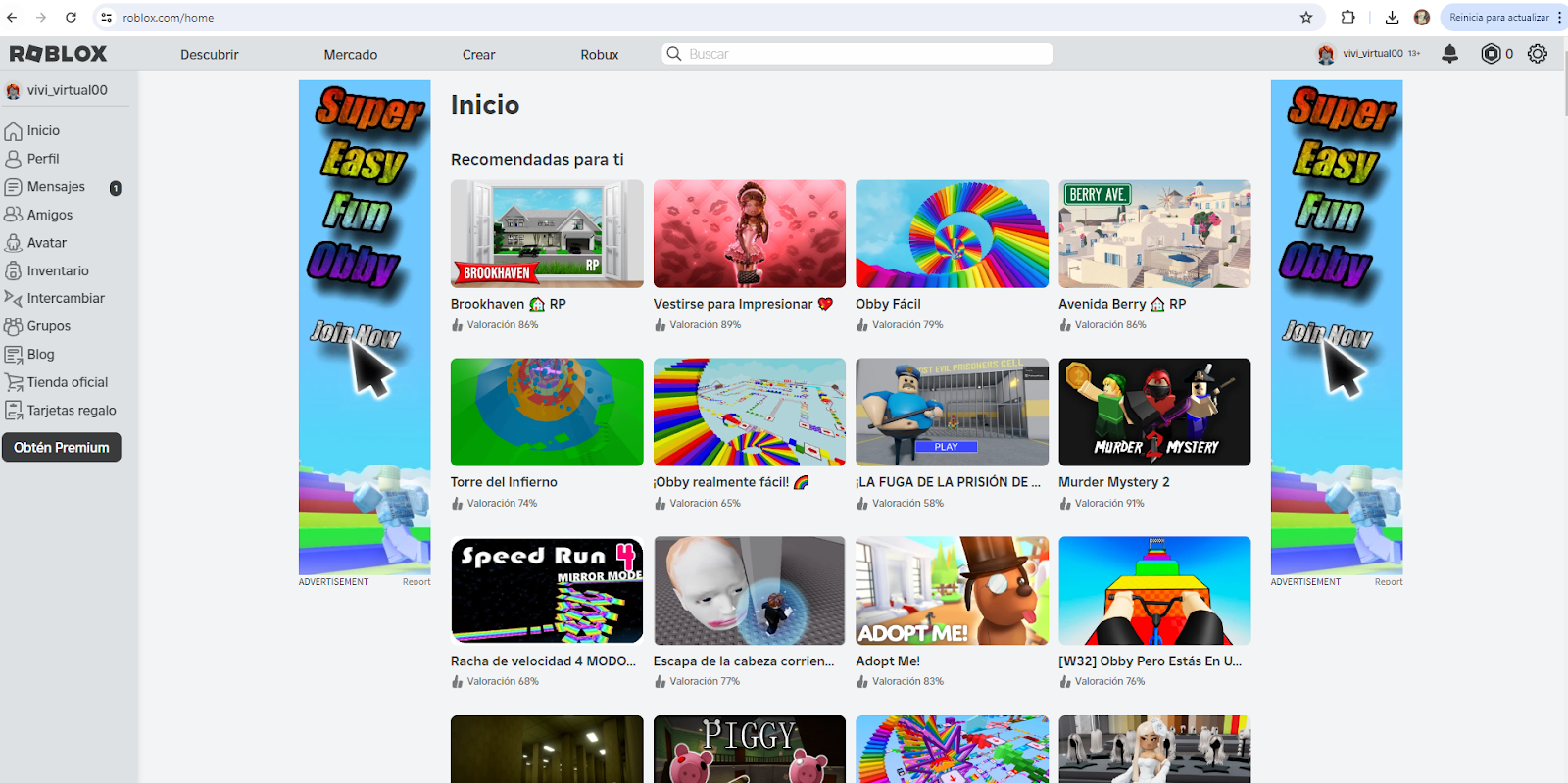Open Murder Mystery 2 thumbnail
1568x783 pixels.
tap(1154, 412)
